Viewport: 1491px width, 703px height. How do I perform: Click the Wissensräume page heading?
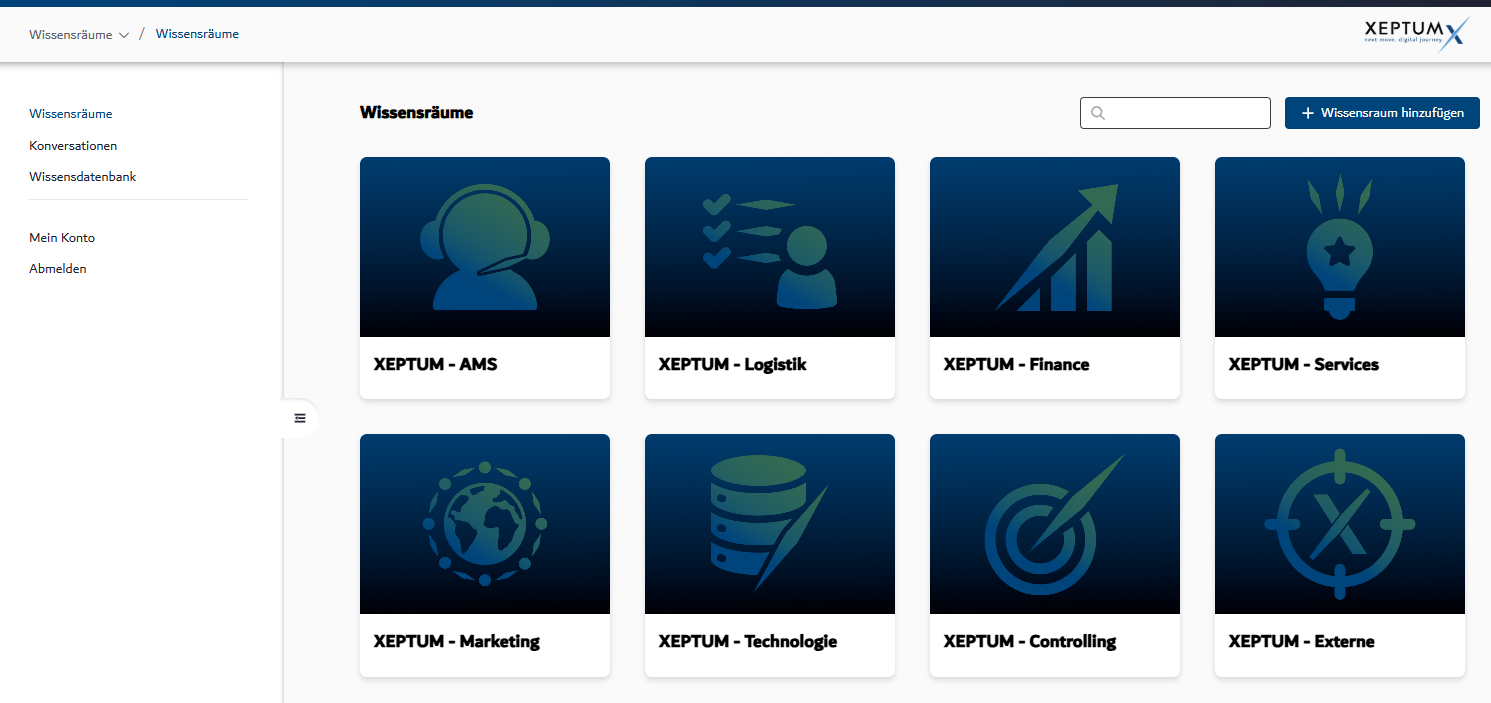tap(416, 112)
